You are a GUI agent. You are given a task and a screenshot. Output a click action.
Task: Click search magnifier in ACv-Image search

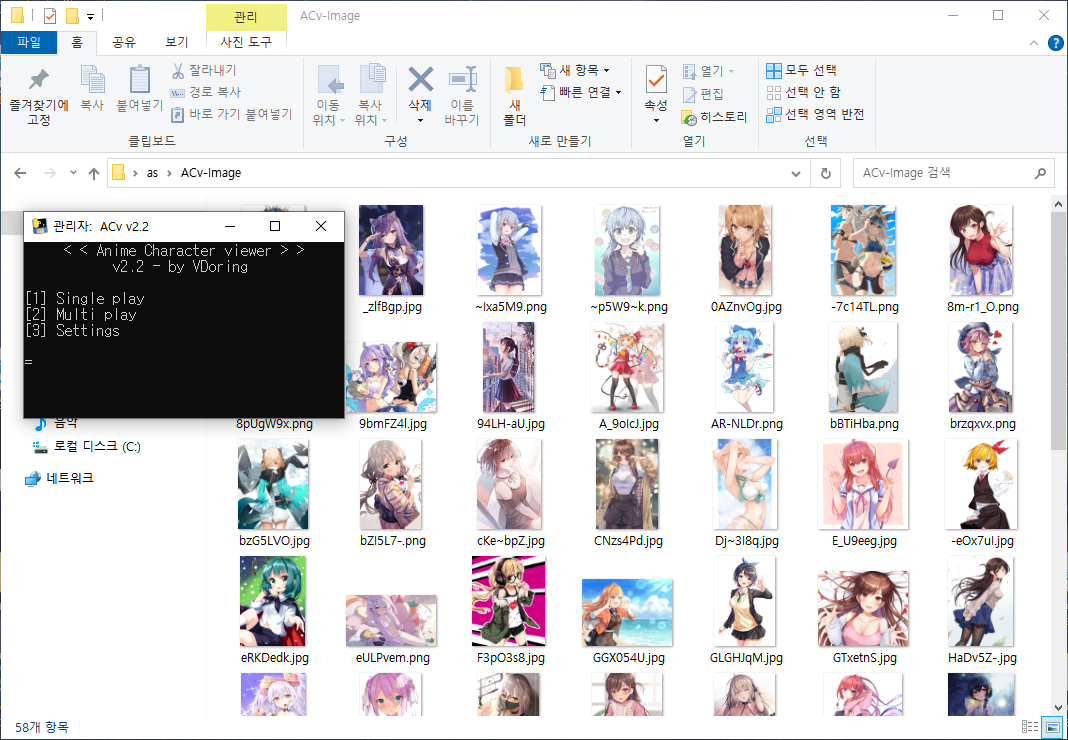click(x=1039, y=173)
